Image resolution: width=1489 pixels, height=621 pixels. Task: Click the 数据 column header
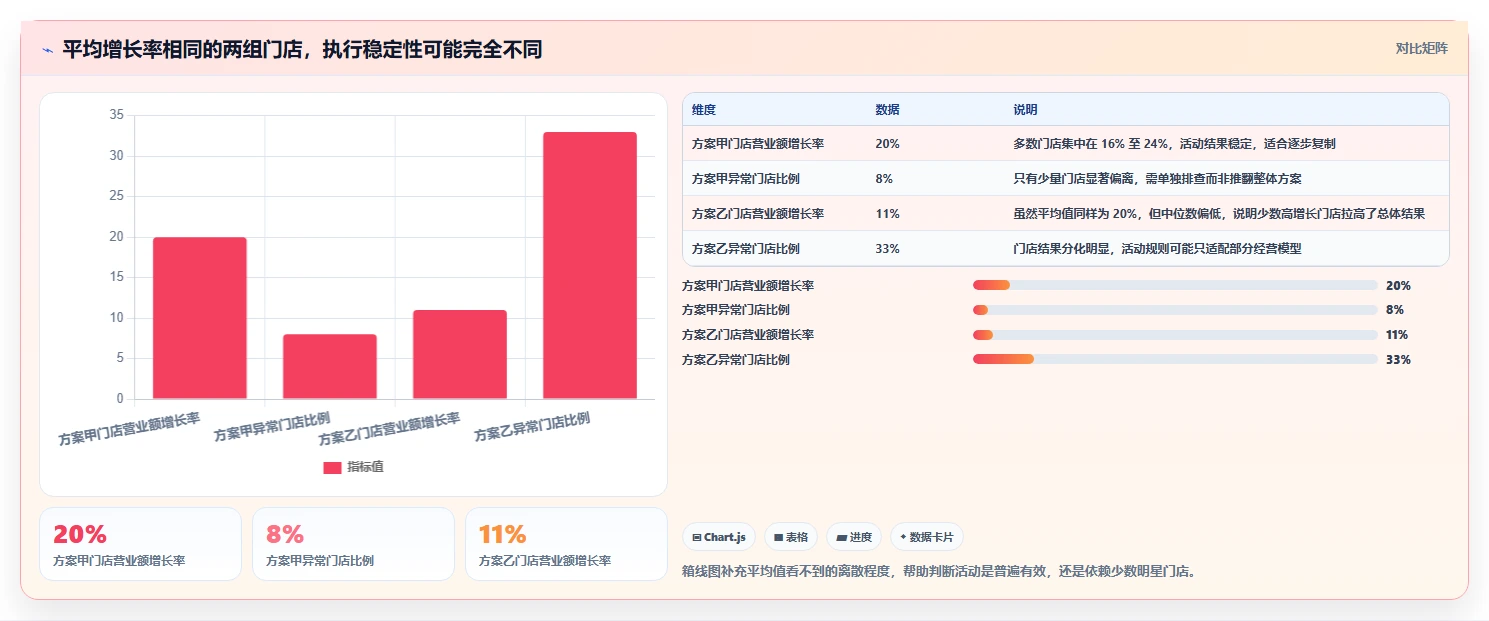pyautogui.click(x=887, y=109)
